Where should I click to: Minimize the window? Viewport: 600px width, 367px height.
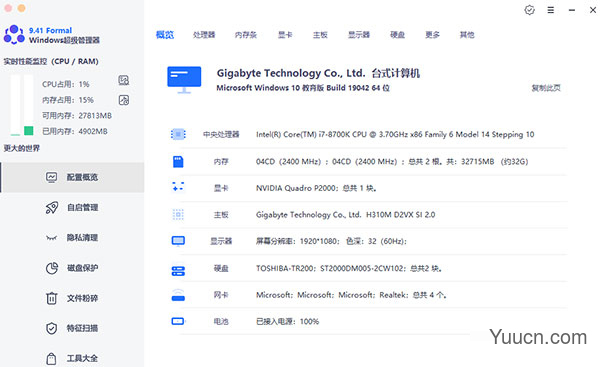(572, 10)
